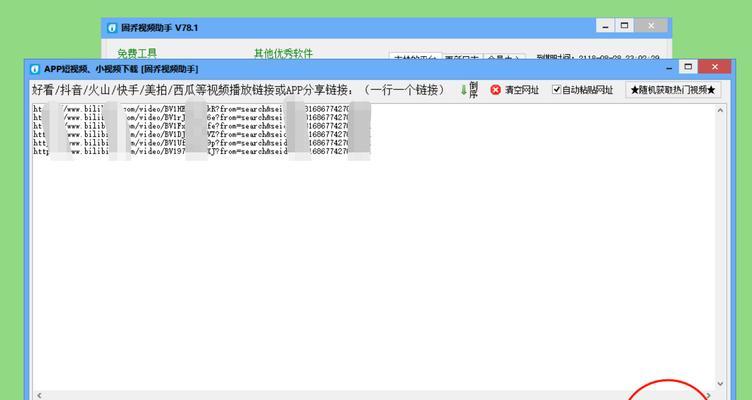
Task: Click the vertical scrollbar up arrow
Action: tap(720, 110)
